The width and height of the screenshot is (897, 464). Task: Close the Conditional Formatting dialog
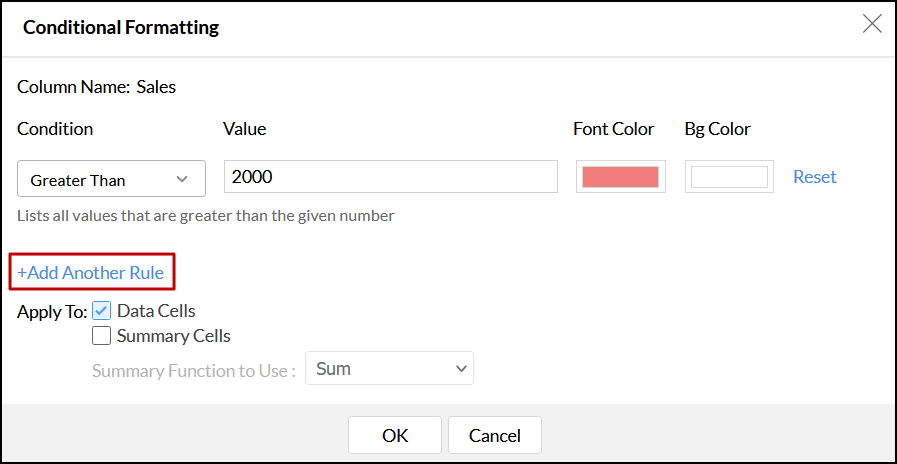point(871,25)
